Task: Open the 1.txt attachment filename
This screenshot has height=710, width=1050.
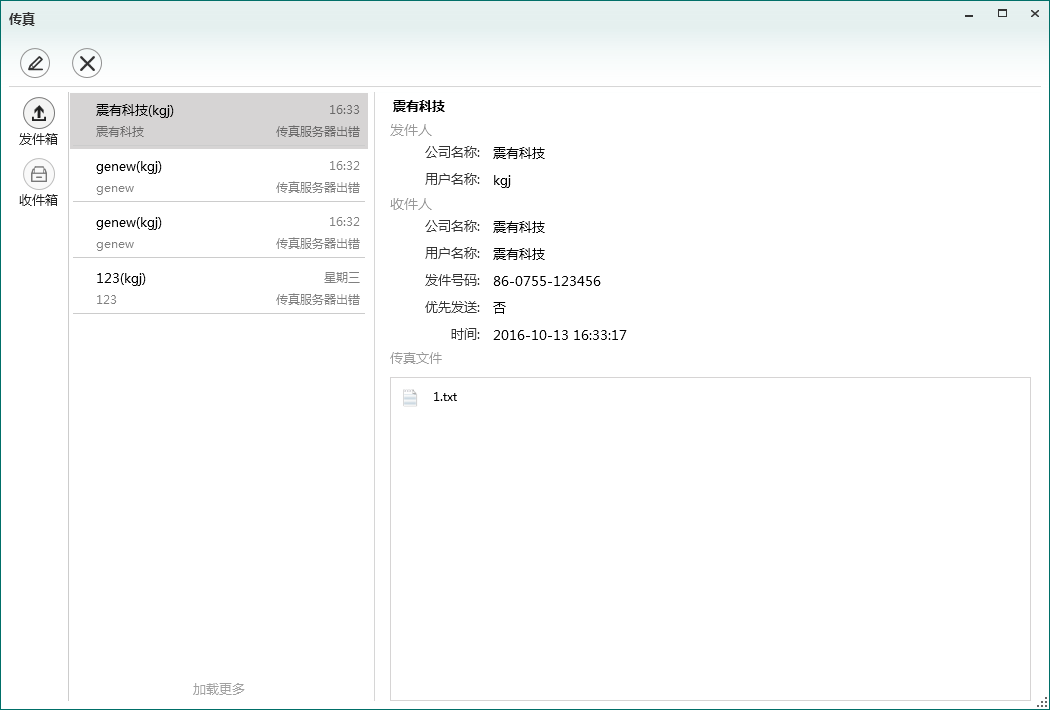Action: click(445, 397)
